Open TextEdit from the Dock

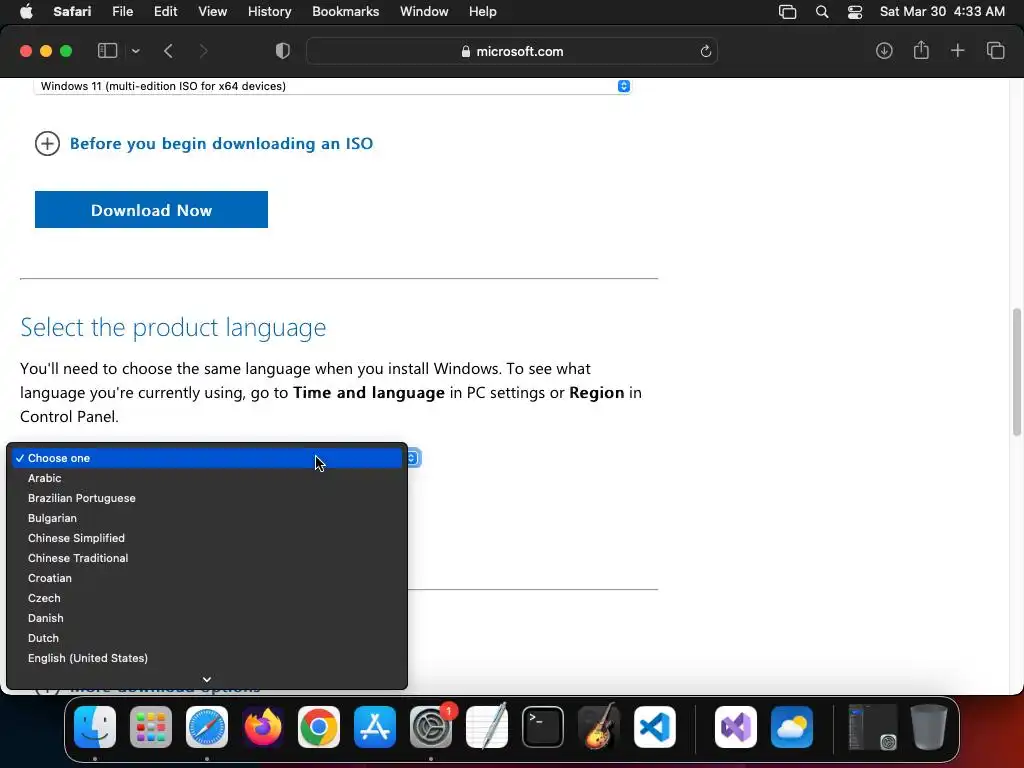tap(487, 727)
